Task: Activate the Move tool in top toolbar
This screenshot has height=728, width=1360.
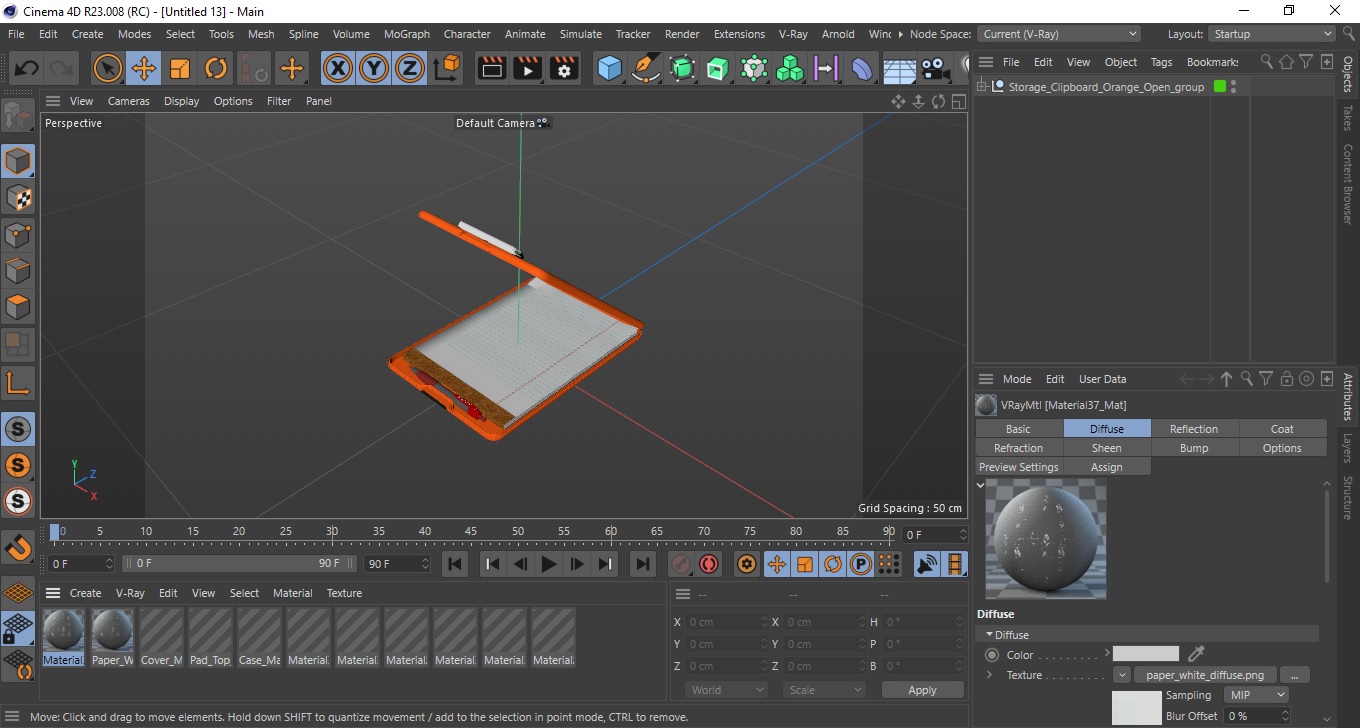Action: (x=144, y=69)
